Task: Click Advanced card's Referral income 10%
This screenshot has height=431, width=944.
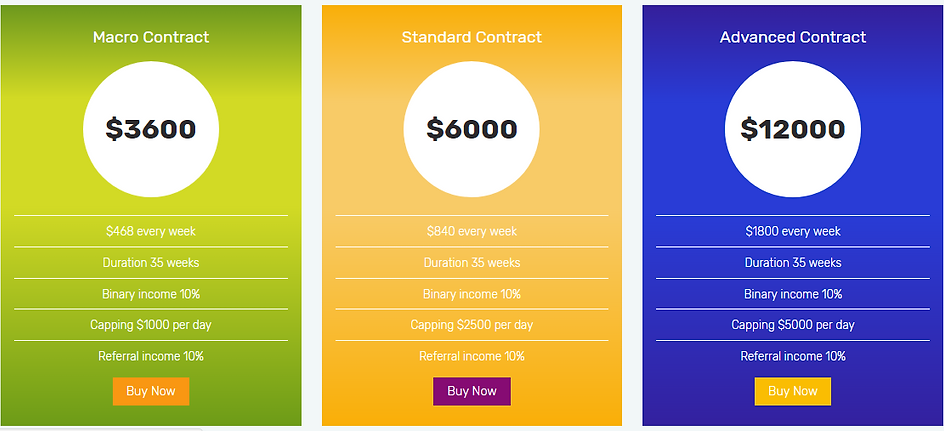Action: pyautogui.click(x=793, y=356)
